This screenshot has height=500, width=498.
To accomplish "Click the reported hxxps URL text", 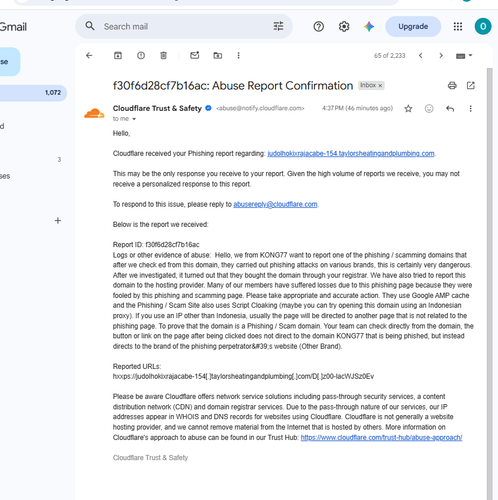I will [243, 376].
